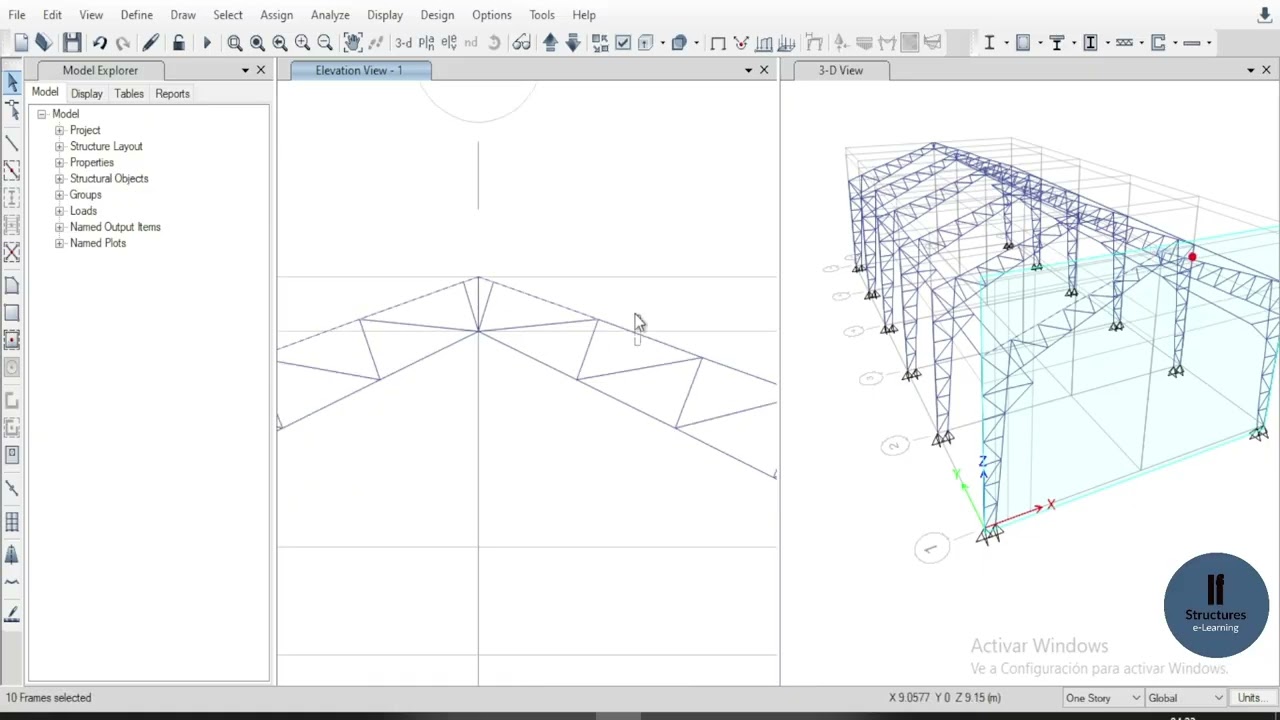Open the Composite Column Design dropdown arrow
This screenshot has height=720, width=1280.
point(1108,42)
